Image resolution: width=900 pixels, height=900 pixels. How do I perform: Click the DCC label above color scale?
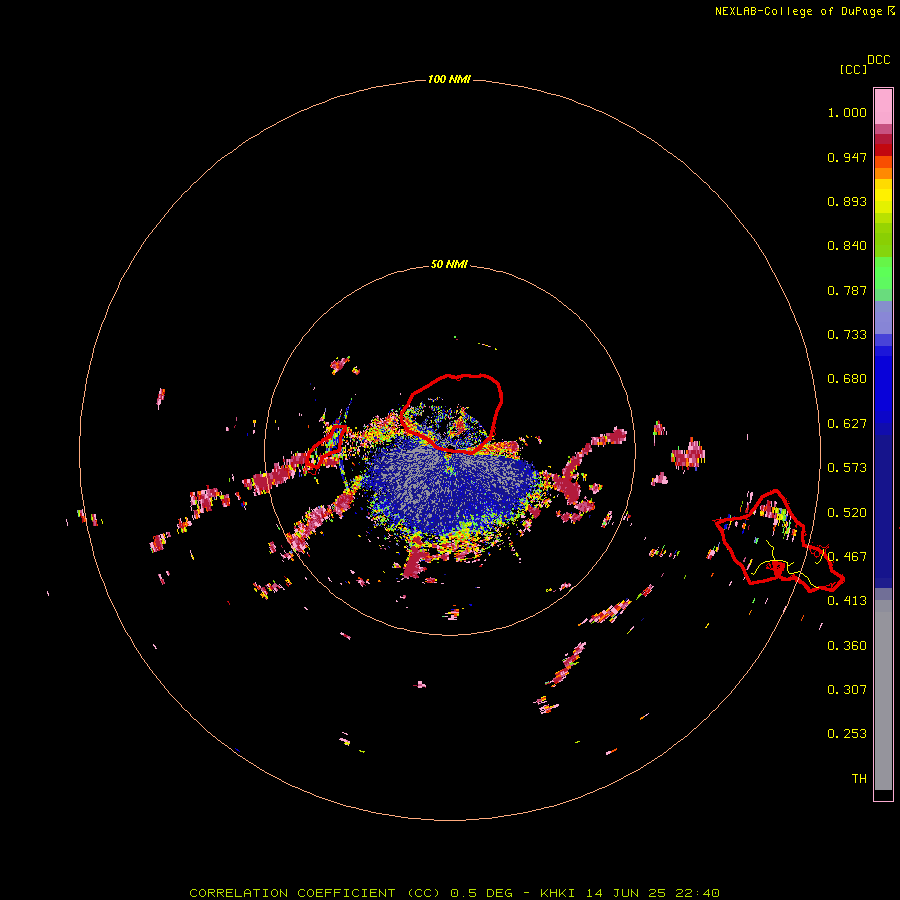[878, 60]
